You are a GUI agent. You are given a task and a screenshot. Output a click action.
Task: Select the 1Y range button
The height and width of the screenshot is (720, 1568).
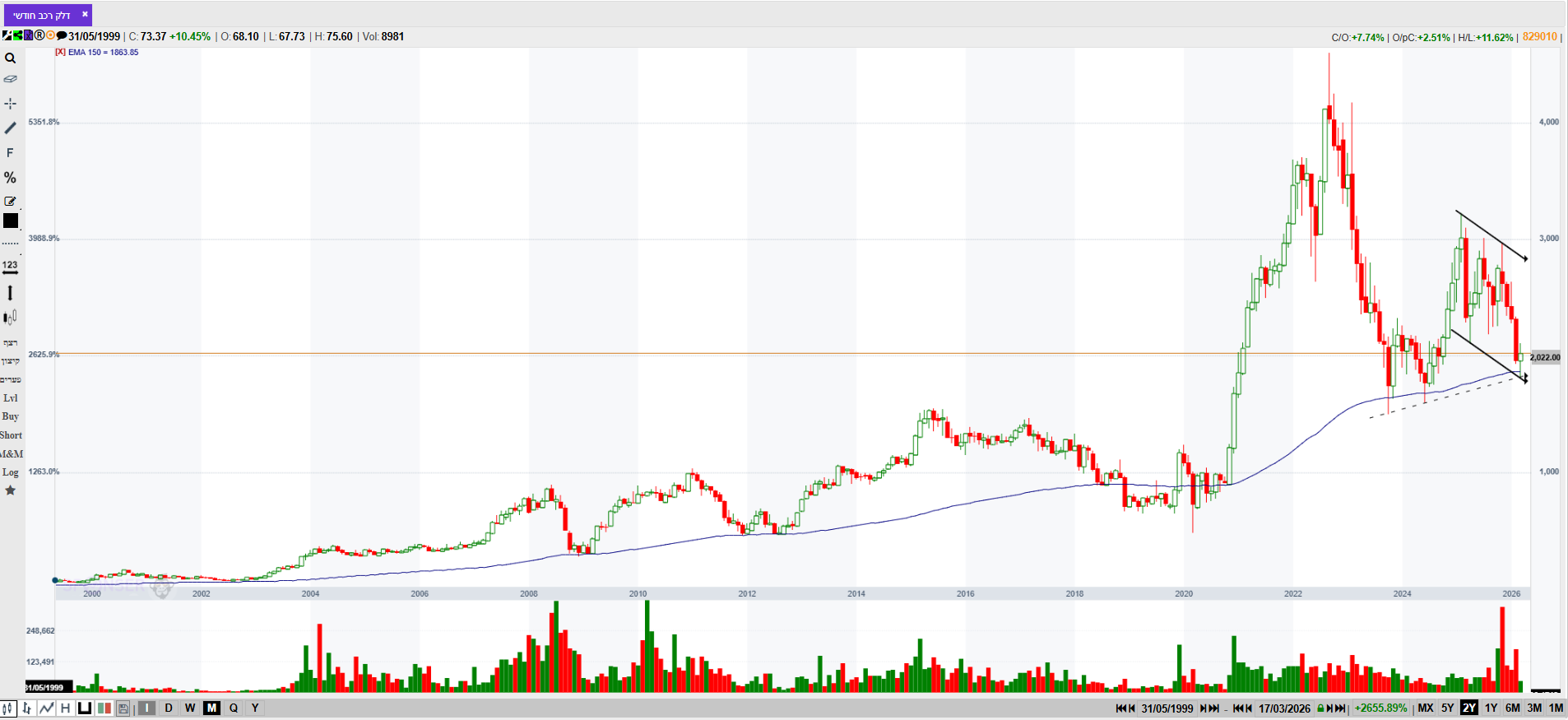(x=1491, y=708)
